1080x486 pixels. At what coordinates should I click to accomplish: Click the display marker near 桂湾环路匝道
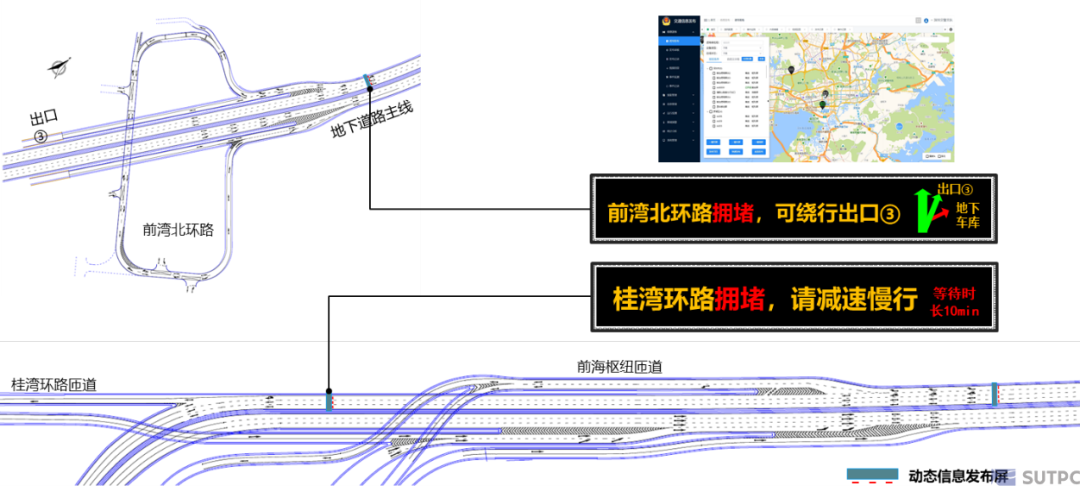click(329, 403)
